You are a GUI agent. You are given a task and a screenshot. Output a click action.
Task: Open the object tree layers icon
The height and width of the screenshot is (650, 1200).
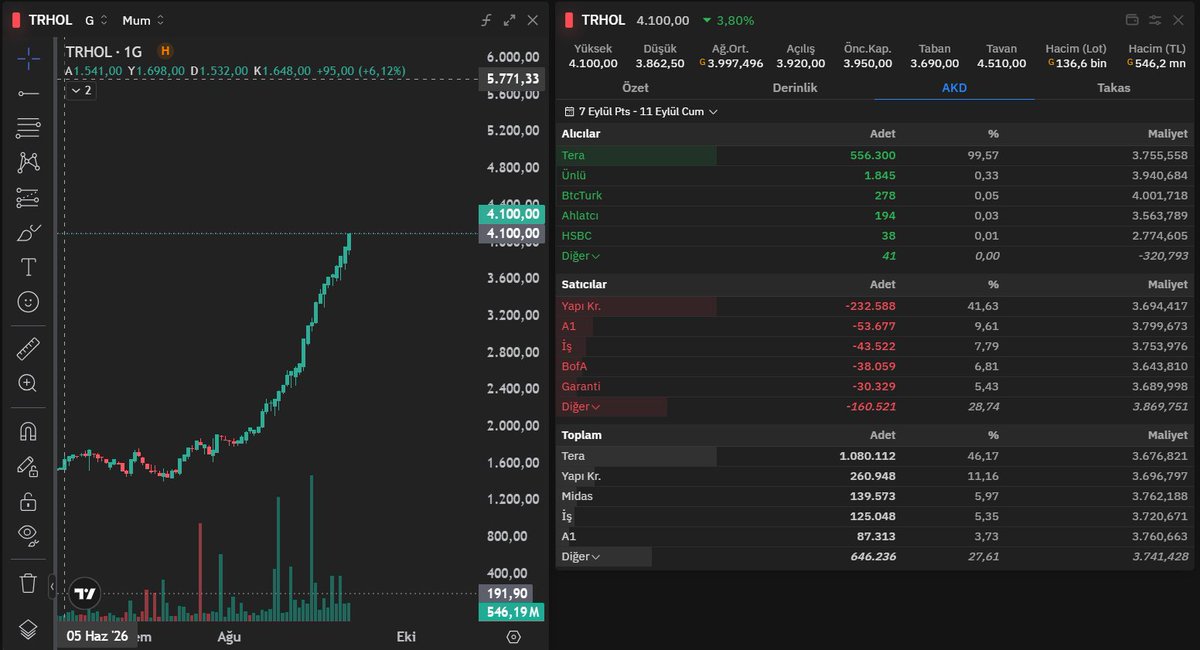pyautogui.click(x=28, y=629)
